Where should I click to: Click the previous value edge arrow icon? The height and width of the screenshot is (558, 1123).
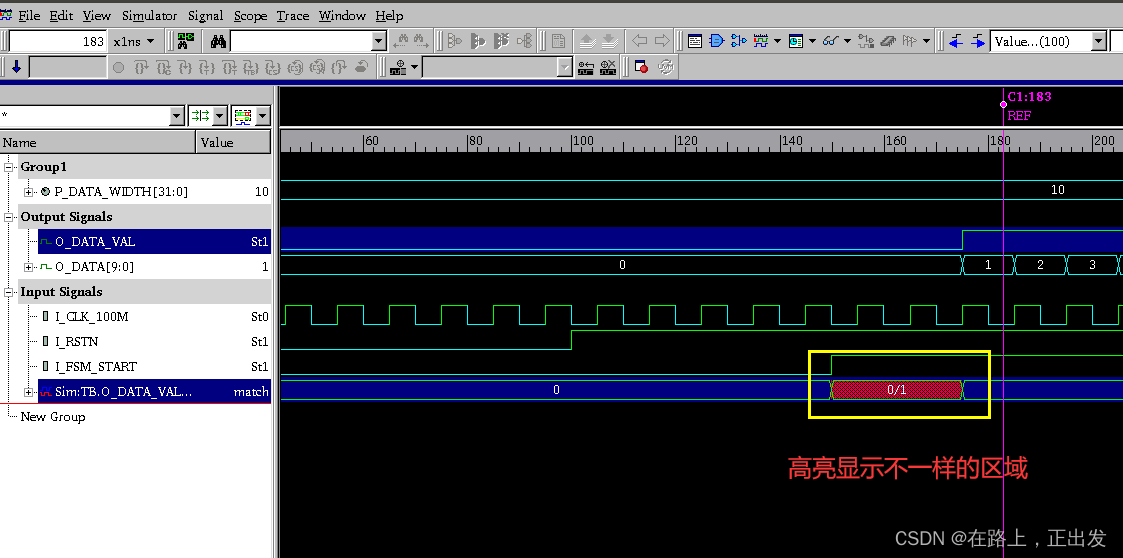[x=955, y=41]
